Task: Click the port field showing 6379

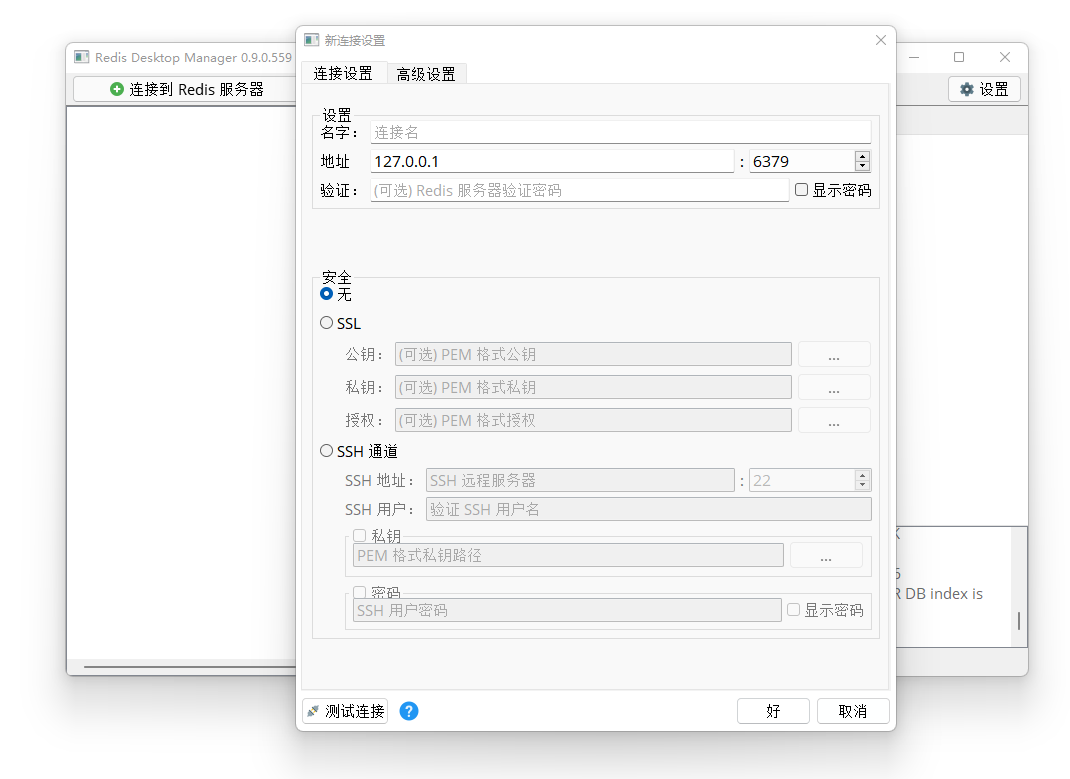Action: point(801,162)
